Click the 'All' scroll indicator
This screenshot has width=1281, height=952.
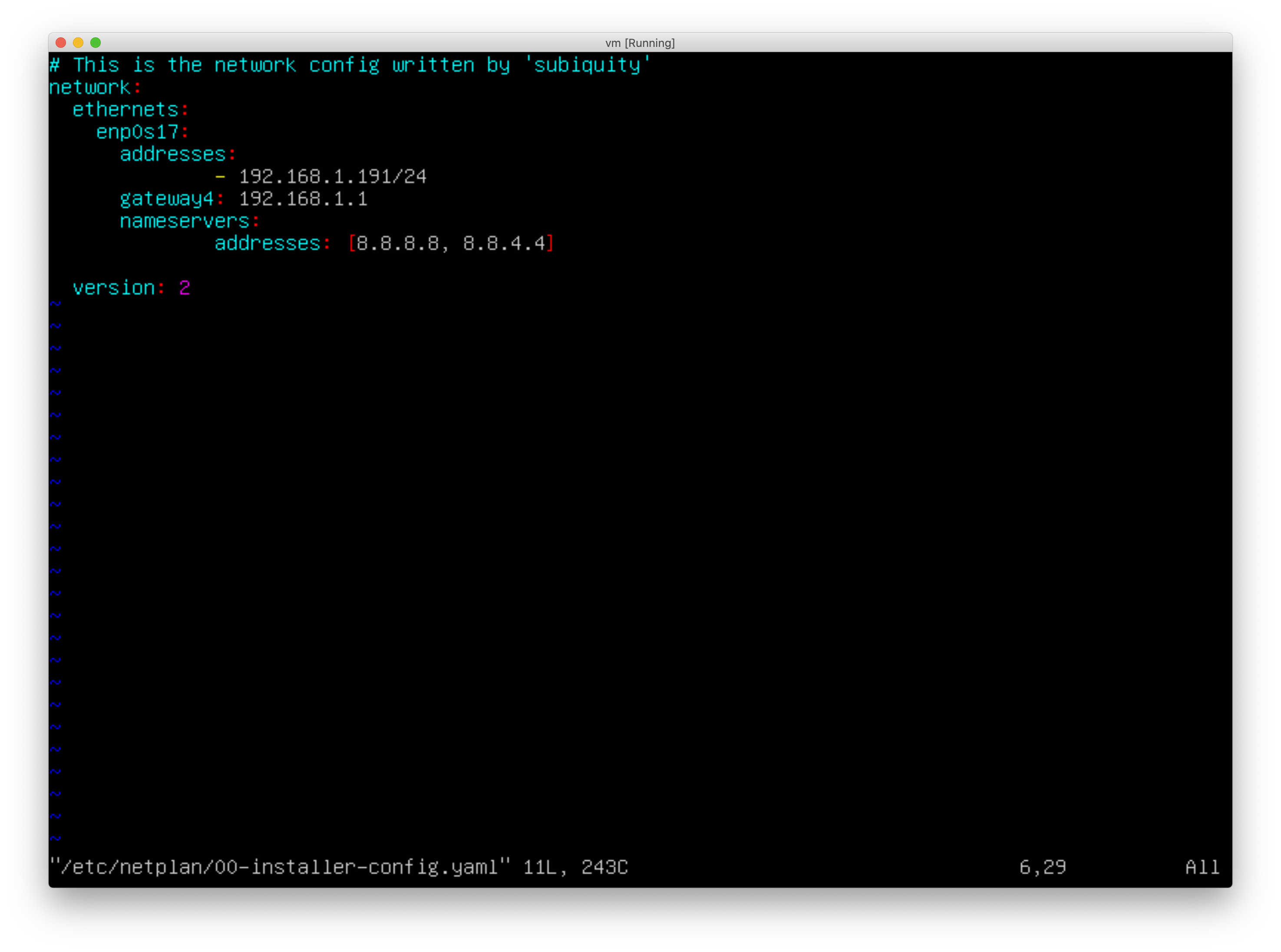tap(1202, 867)
